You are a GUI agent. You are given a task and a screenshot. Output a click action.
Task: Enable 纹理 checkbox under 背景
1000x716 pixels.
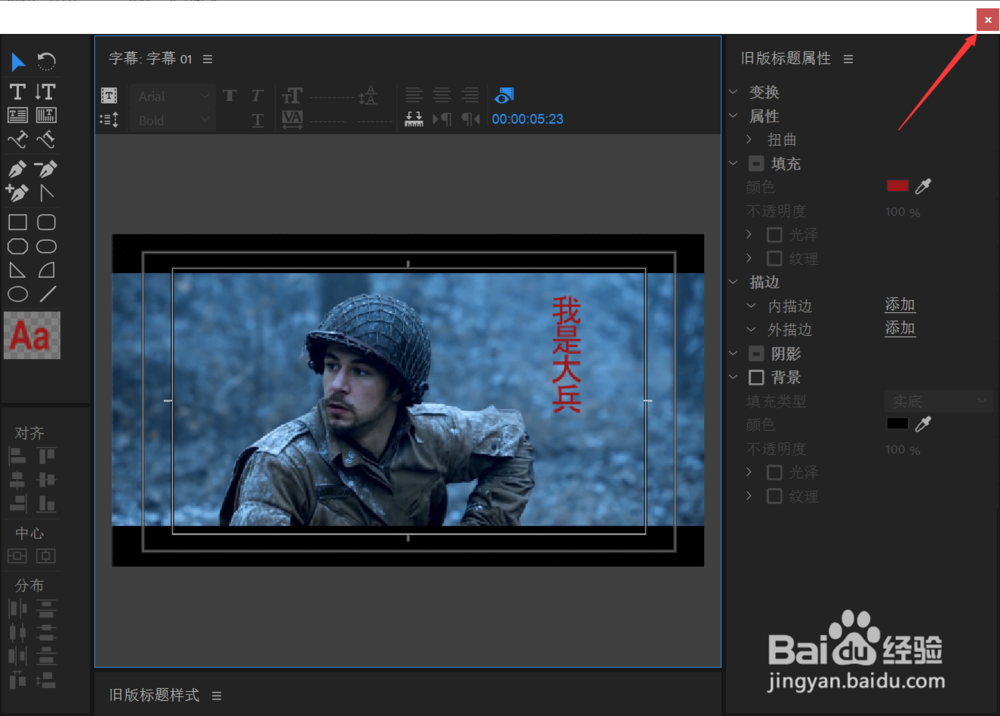[775, 496]
